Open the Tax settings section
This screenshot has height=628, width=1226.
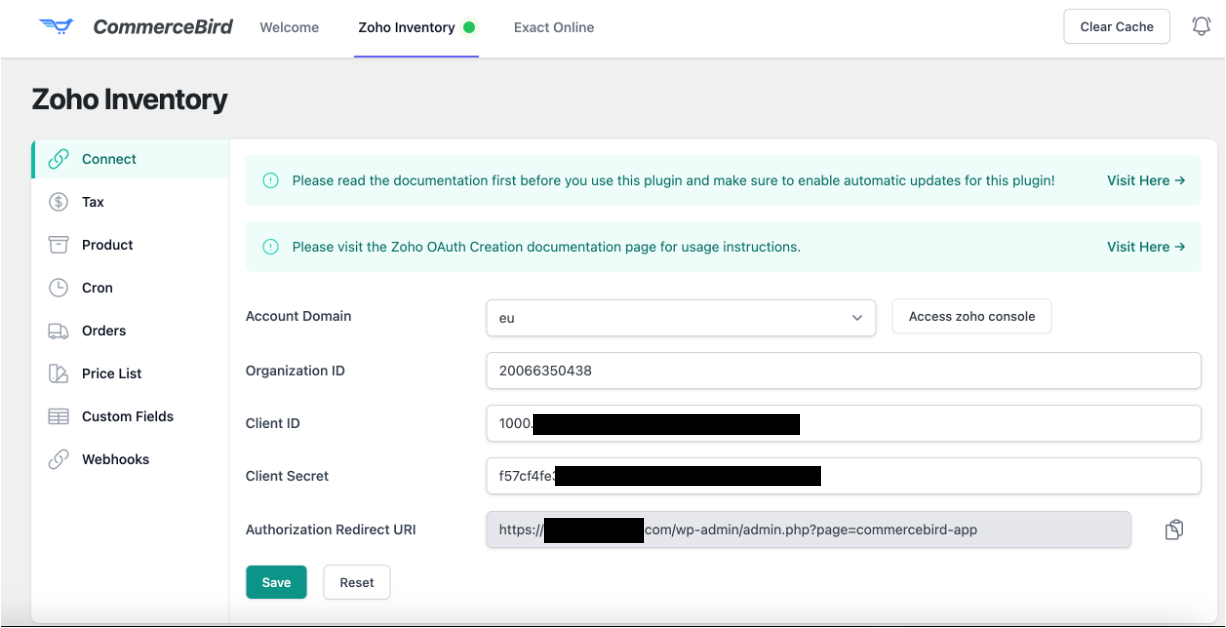pyautogui.click(x=130, y=202)
